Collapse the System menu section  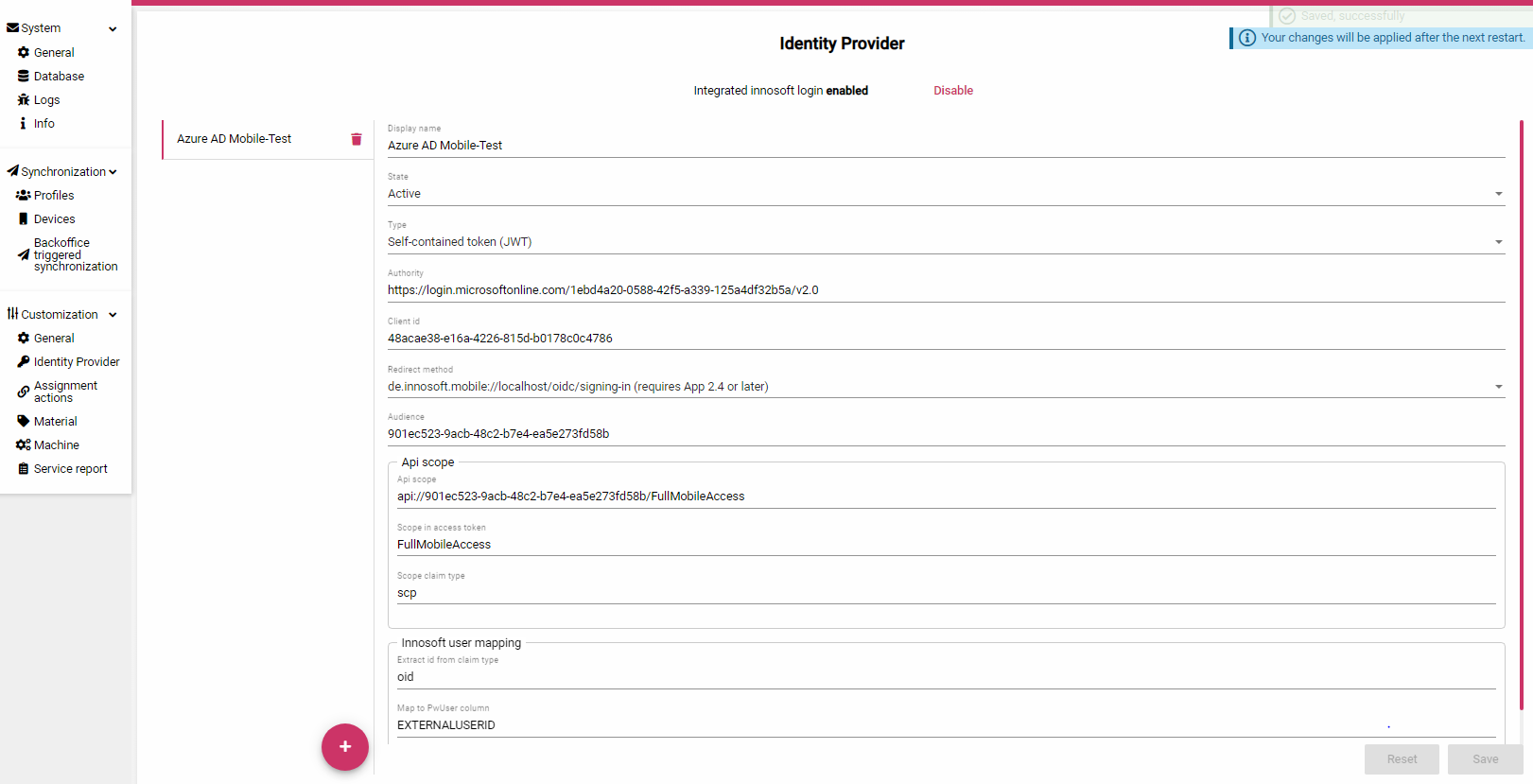coord(113,29)
